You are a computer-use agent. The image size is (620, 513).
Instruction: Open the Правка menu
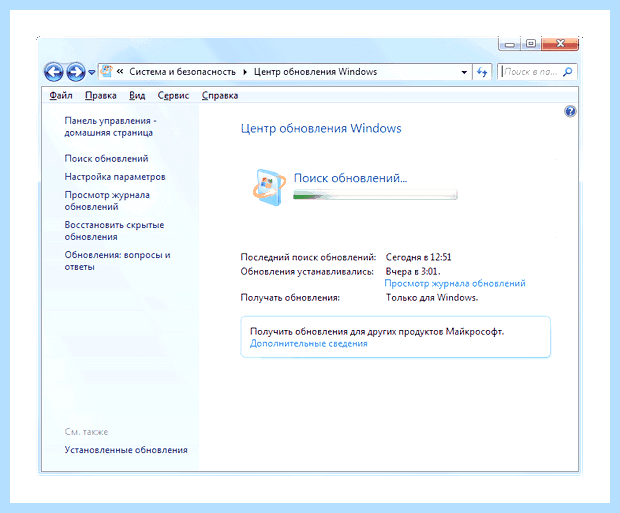[x=101, y=95]
